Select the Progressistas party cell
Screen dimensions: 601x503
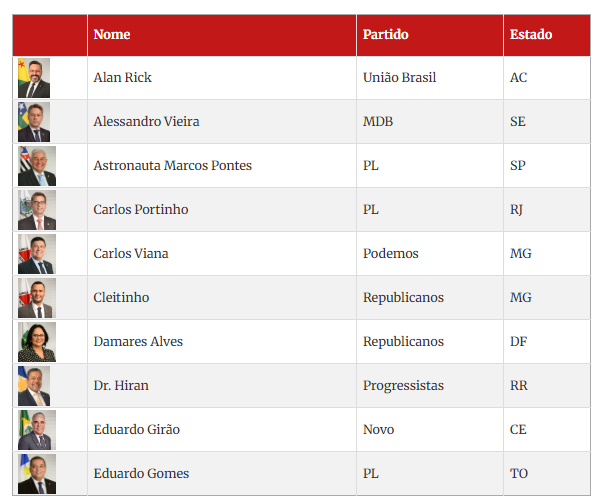point(403,385)
